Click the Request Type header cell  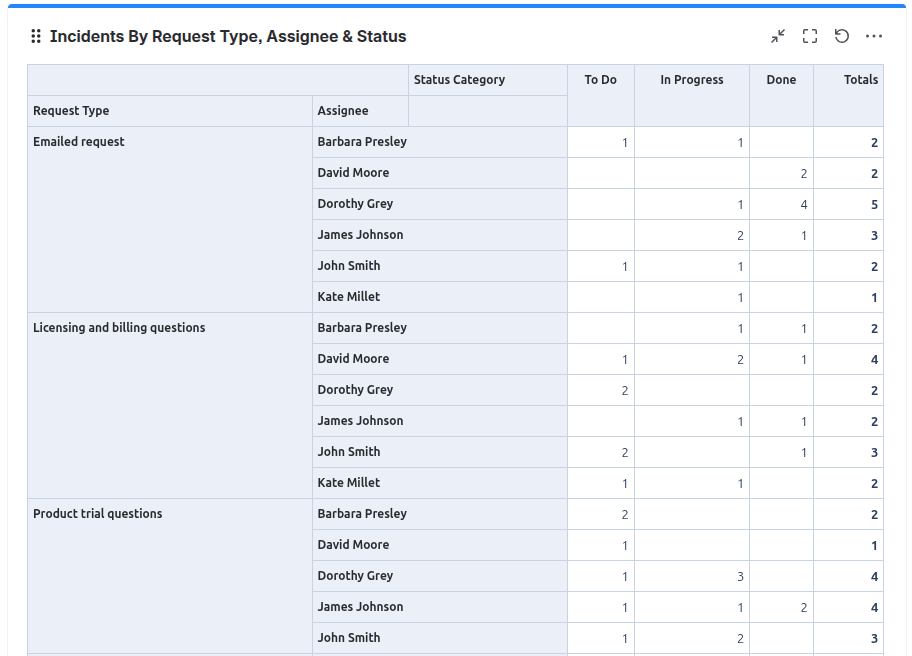pyautogui.click(x=170, y=111)
